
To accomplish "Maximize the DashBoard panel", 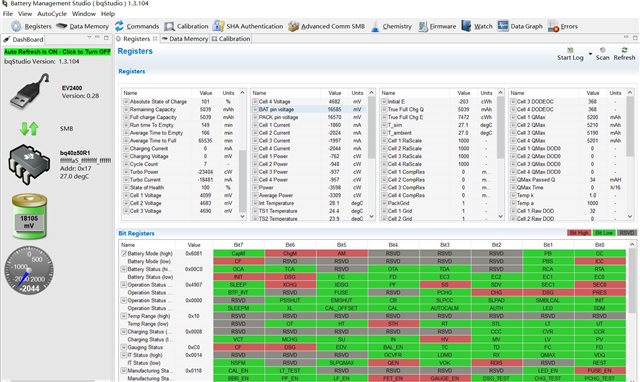I will click(x=106, y=38).
